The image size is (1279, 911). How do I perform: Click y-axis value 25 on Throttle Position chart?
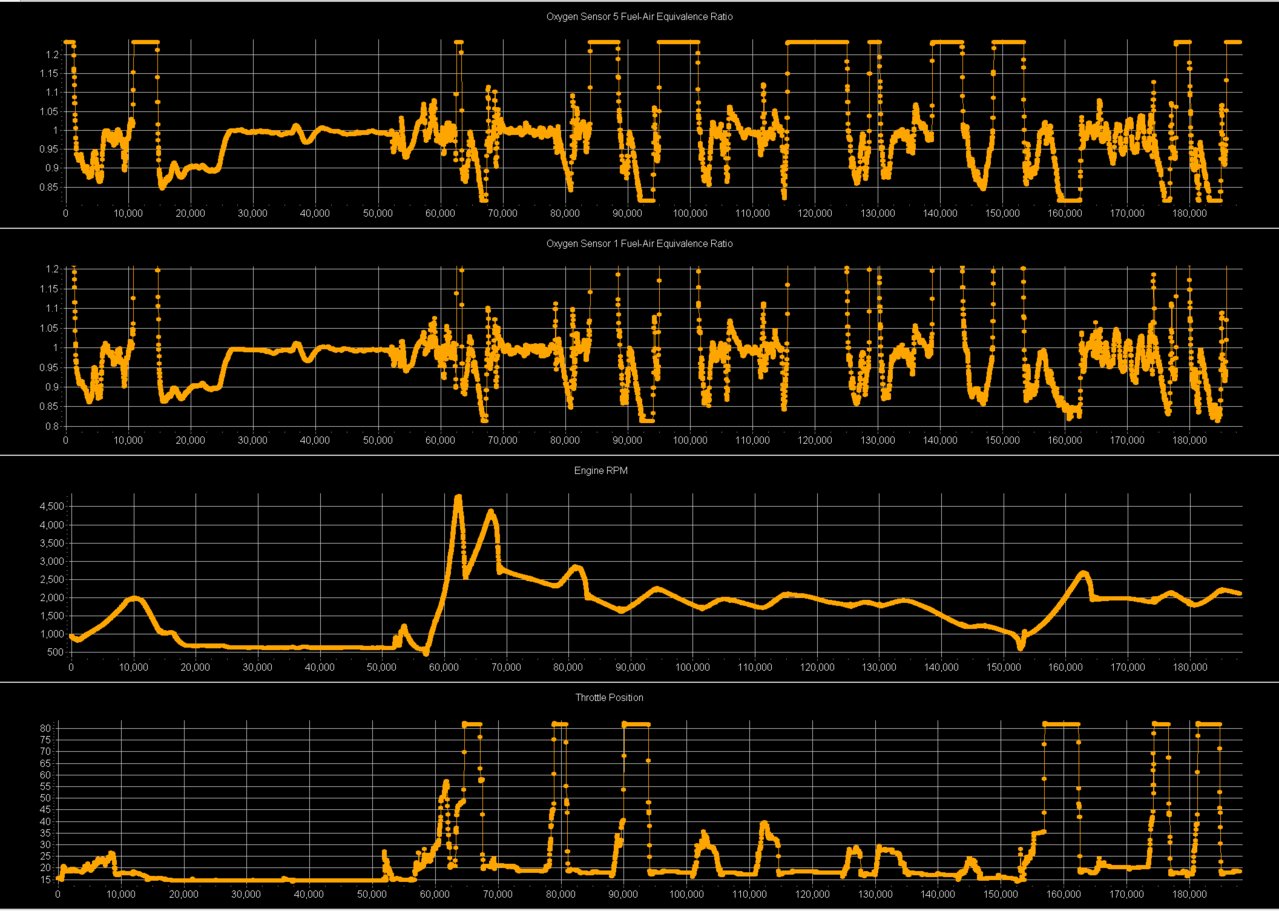tap(46, 857)
